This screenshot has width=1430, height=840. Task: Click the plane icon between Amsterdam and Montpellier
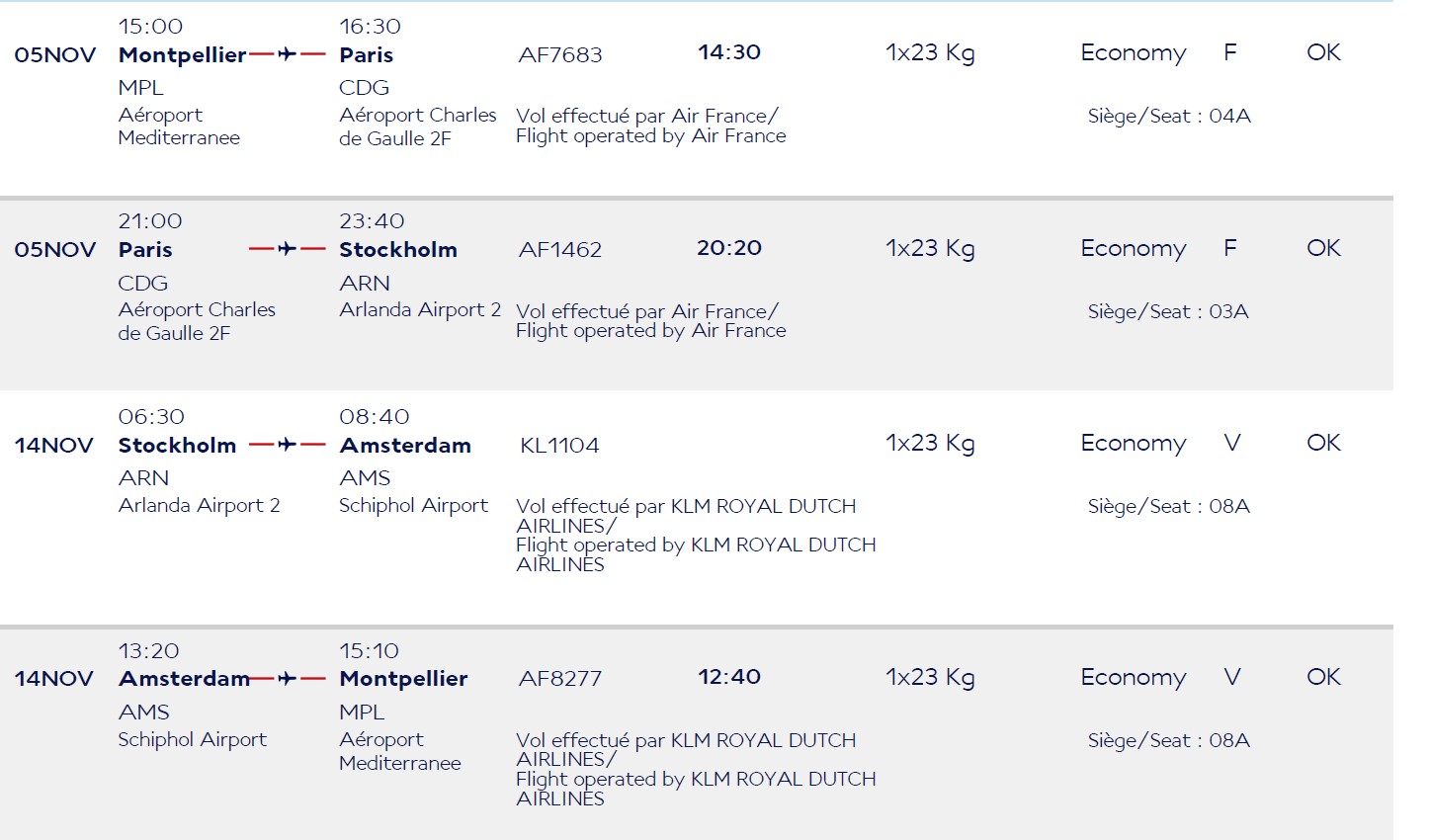click(x=287, y=679)
